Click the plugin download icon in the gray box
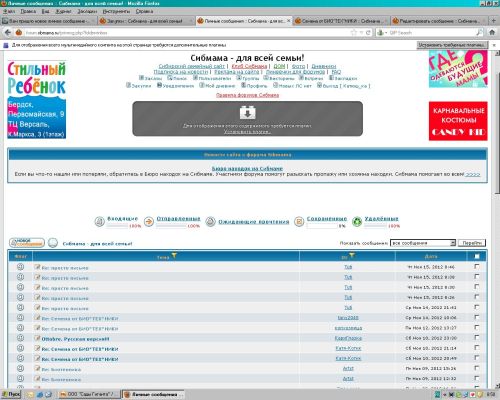Screen dimensions: 500x400 (247, 113)
